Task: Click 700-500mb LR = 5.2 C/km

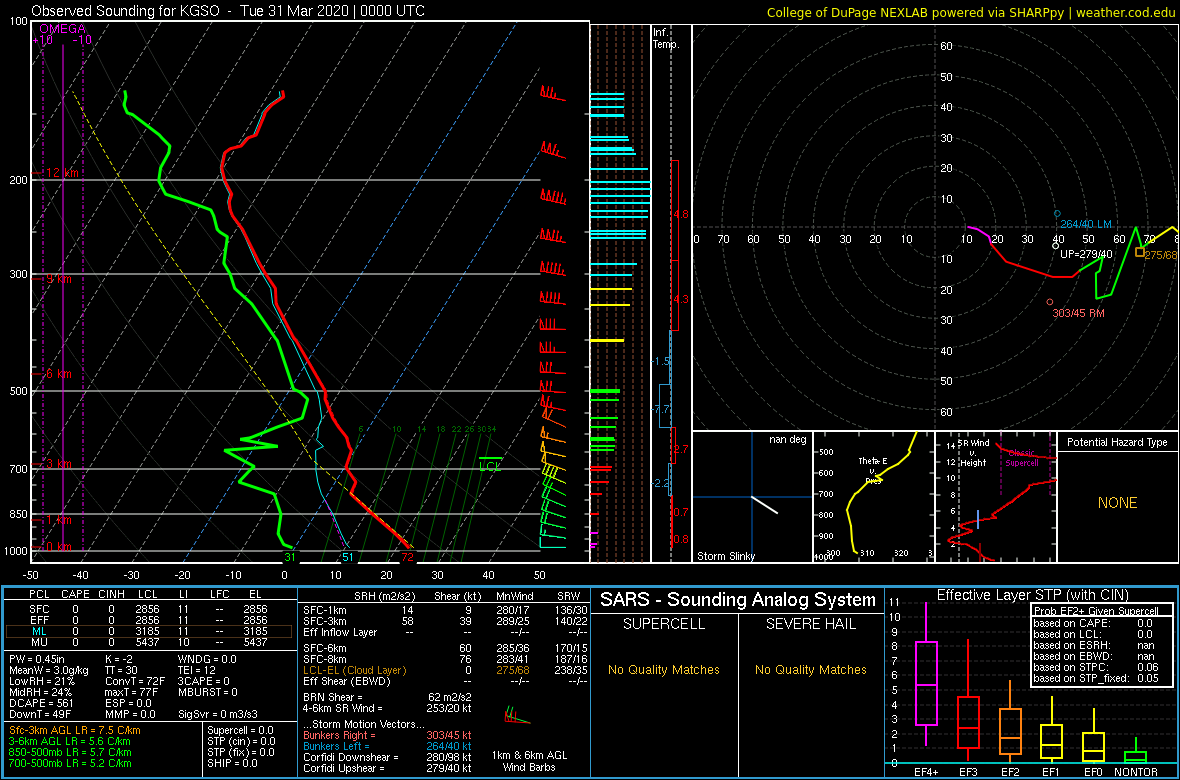Action: click(70, 763)
